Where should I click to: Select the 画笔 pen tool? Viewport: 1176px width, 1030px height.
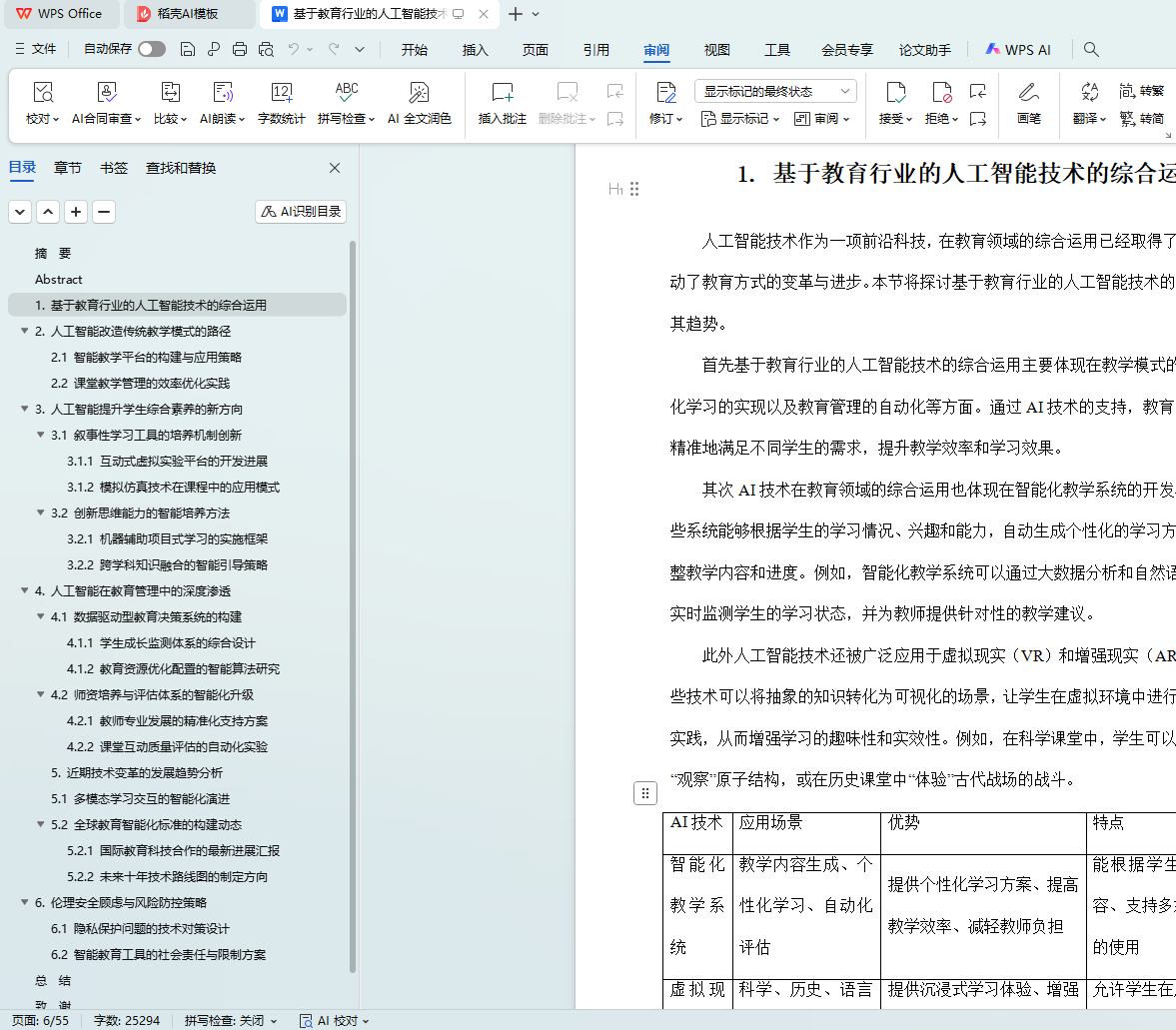coord(1028,93)
